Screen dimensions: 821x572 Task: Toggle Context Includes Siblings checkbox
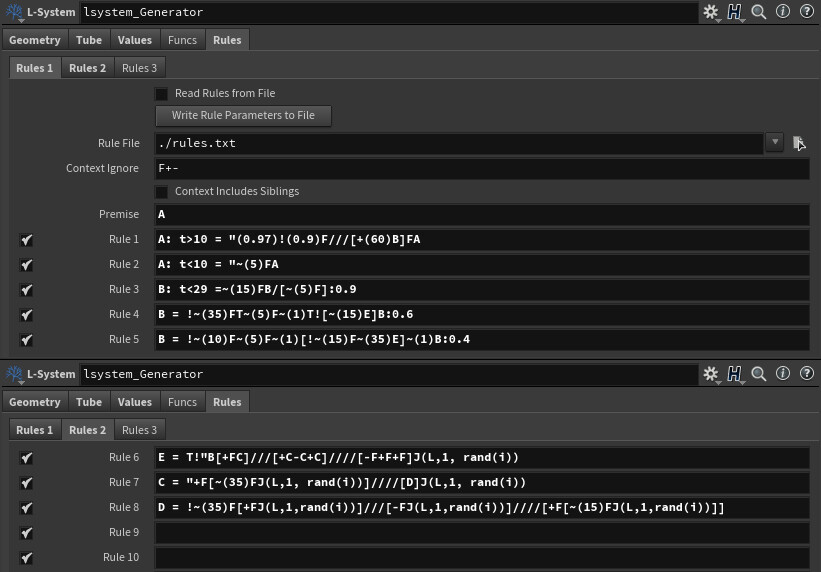click(x=161, y=192)
